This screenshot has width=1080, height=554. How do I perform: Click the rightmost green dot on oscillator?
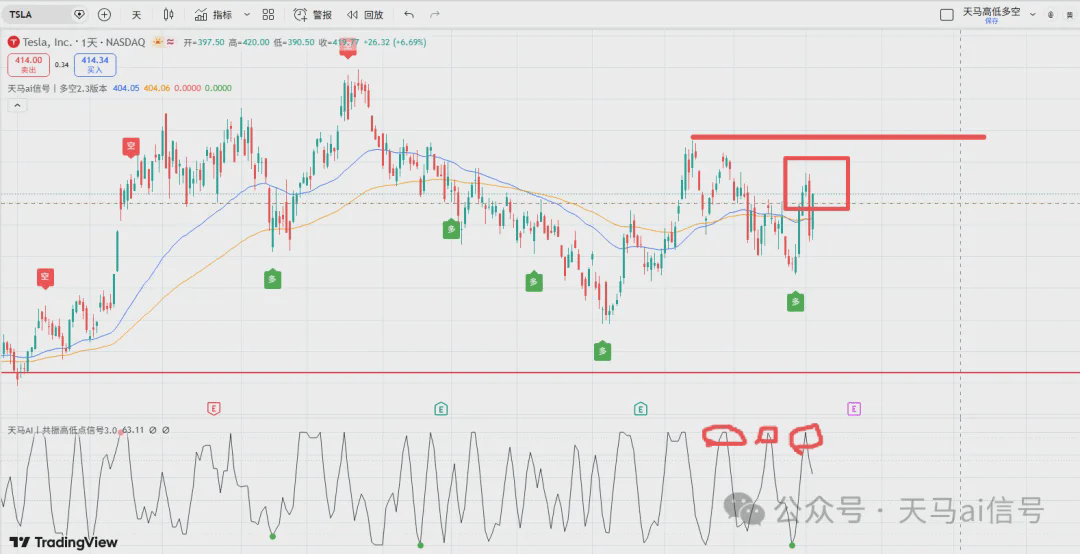792,545
